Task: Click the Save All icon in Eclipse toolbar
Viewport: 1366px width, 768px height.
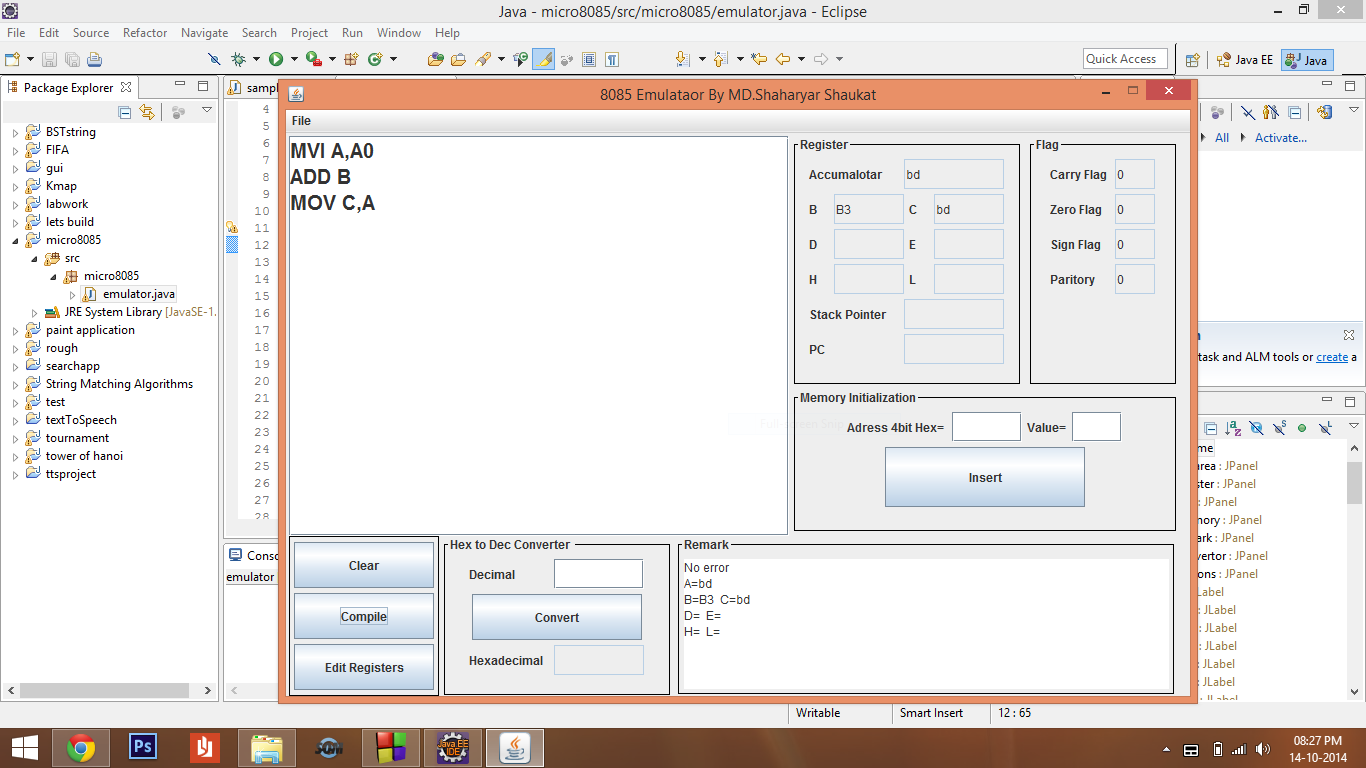Action: pyautogui.click(x=71, y=59)
